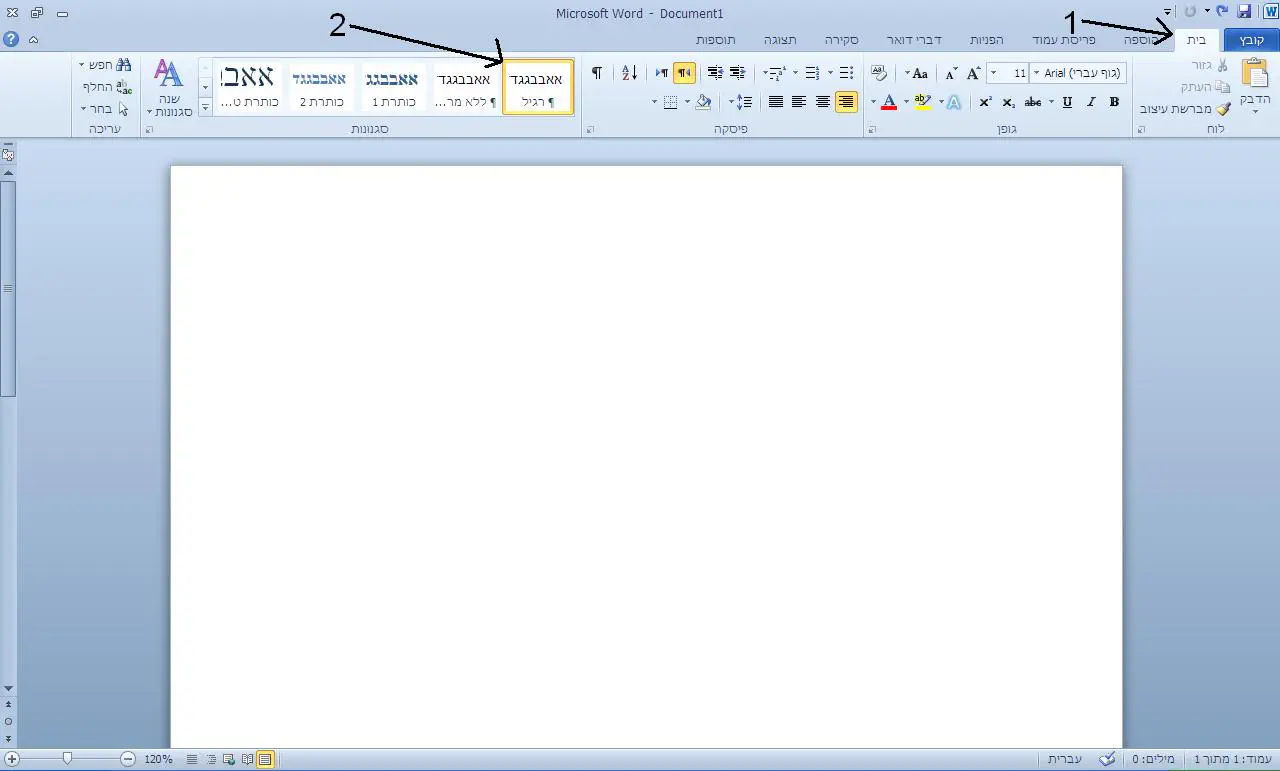
Task: Click the show paragraph marks (¶) icon
Action: pos(597,73)
